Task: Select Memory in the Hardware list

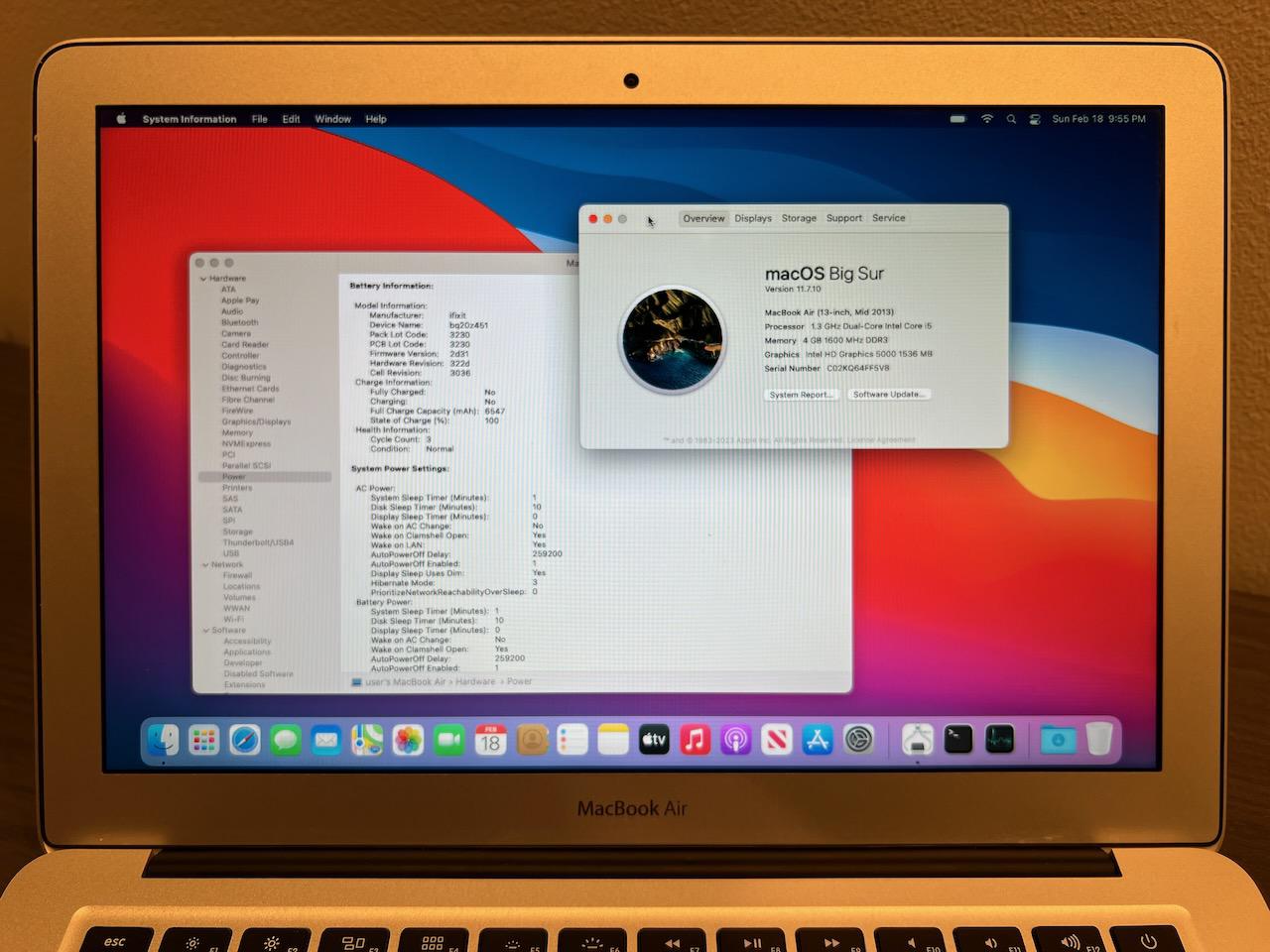Action: coord(237,433)
